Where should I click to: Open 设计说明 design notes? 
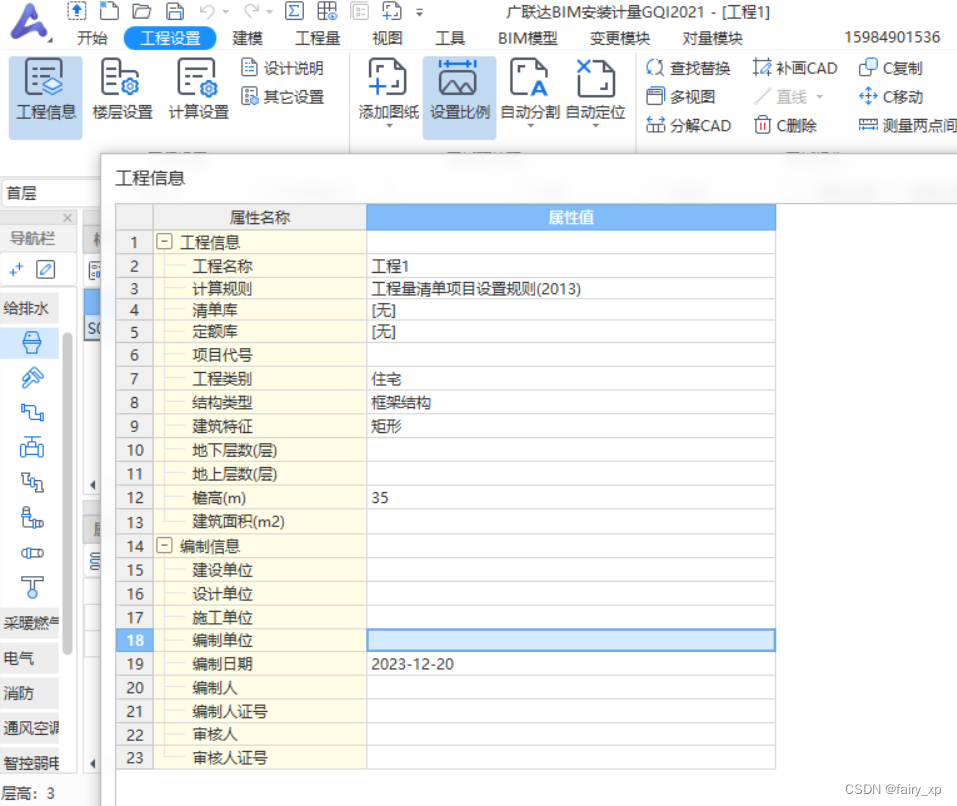[283, 68]
